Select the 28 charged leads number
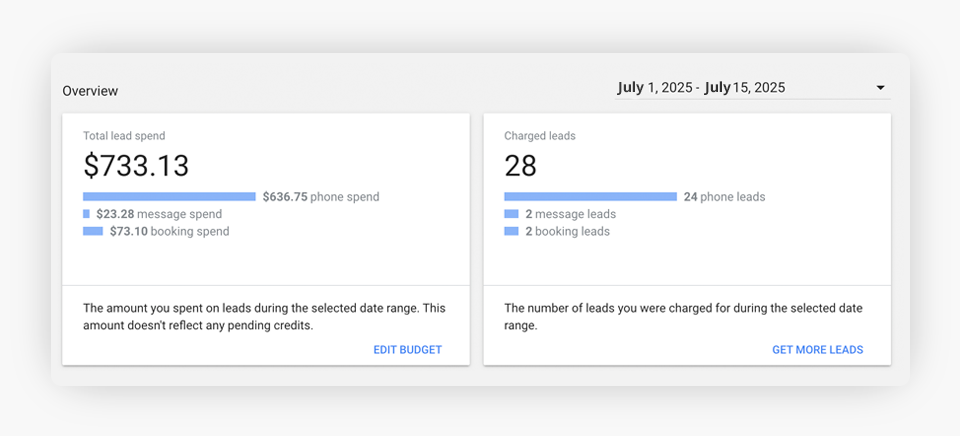The width and height of the screenshot is (960, 436). (521, 165)
